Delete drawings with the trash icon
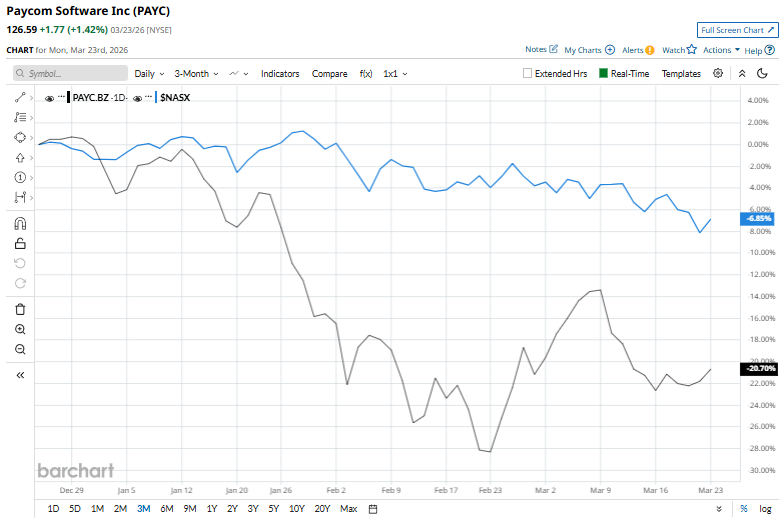Screen dimensions: 780x521 coord(20,310)
